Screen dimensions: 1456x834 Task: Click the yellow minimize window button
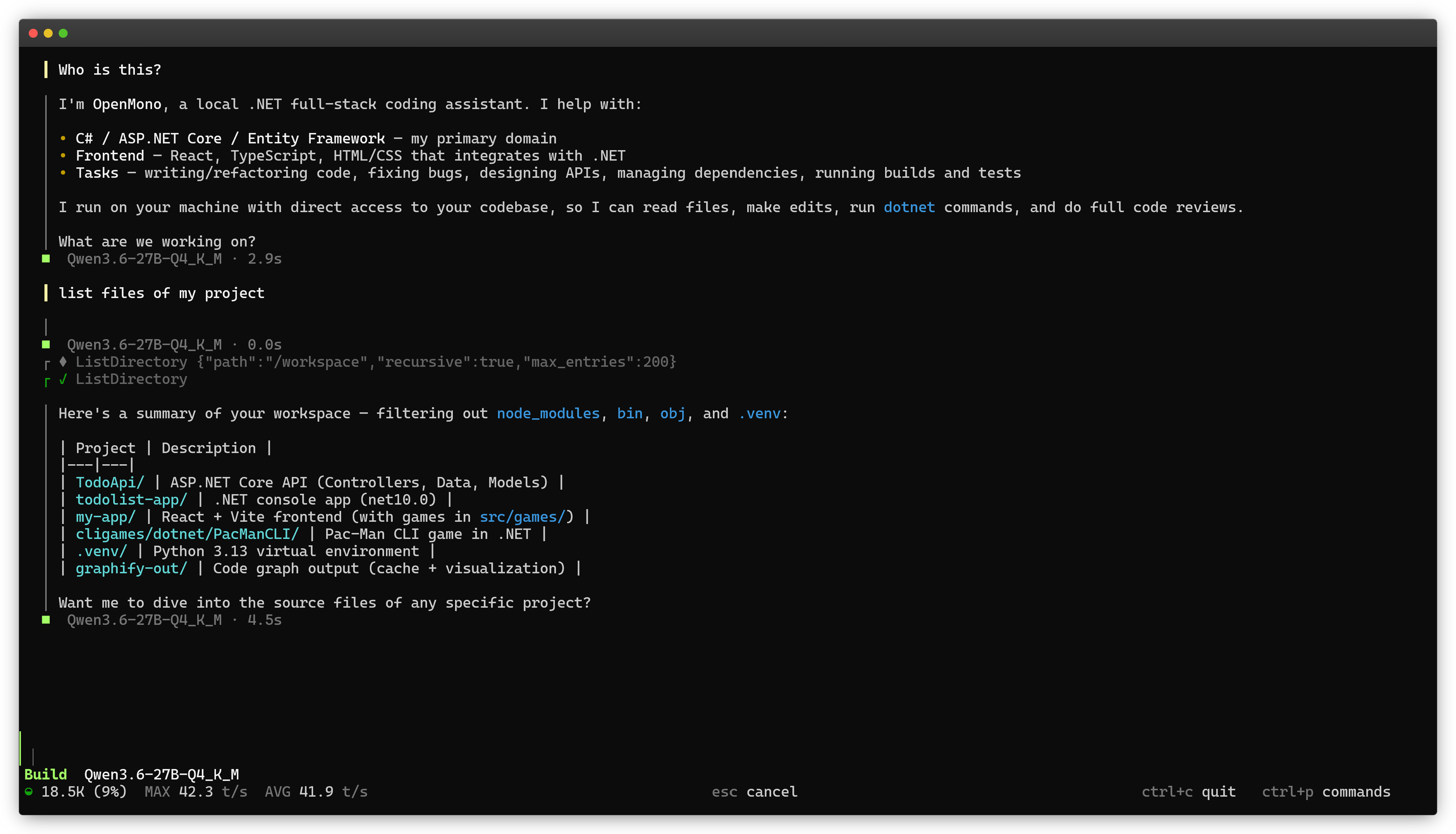coord(48,33)
